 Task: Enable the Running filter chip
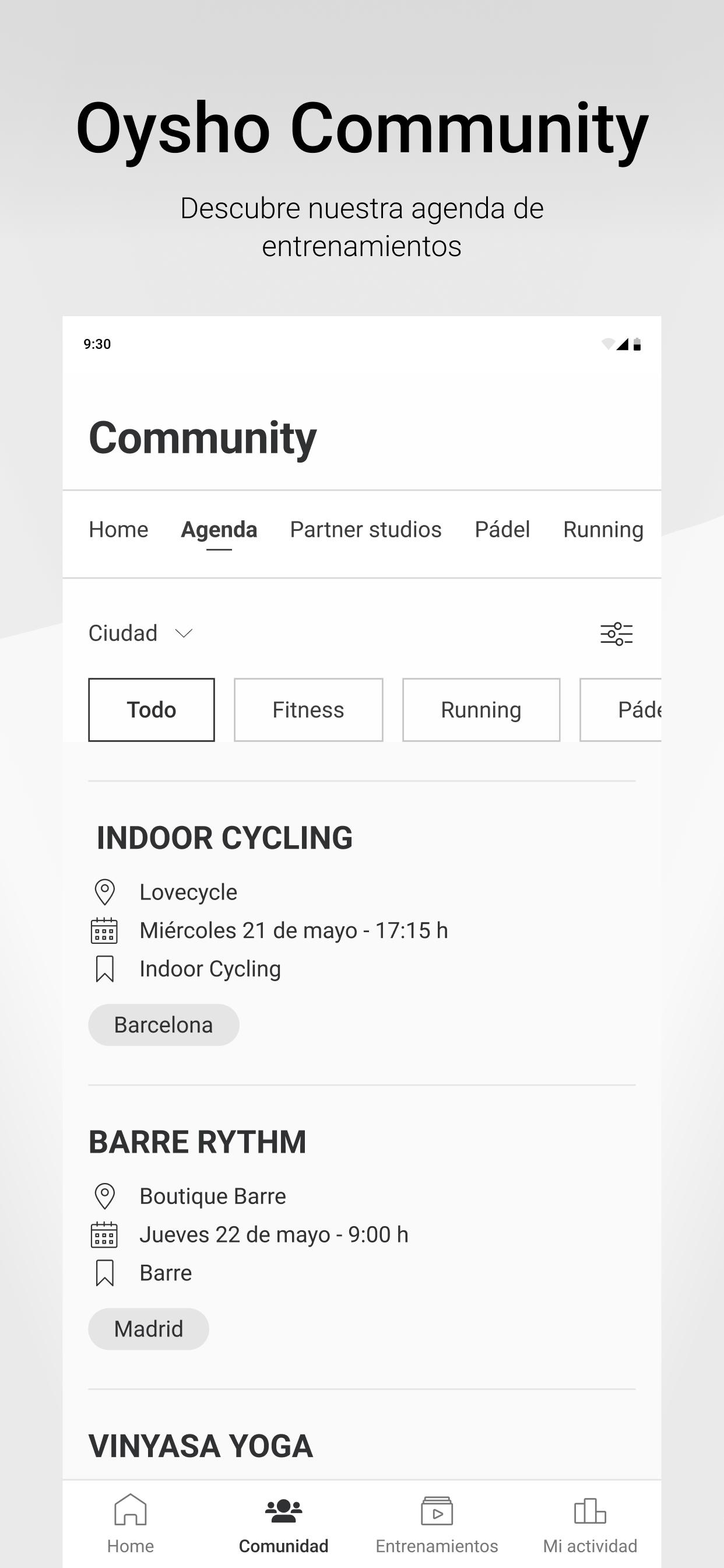482,710
